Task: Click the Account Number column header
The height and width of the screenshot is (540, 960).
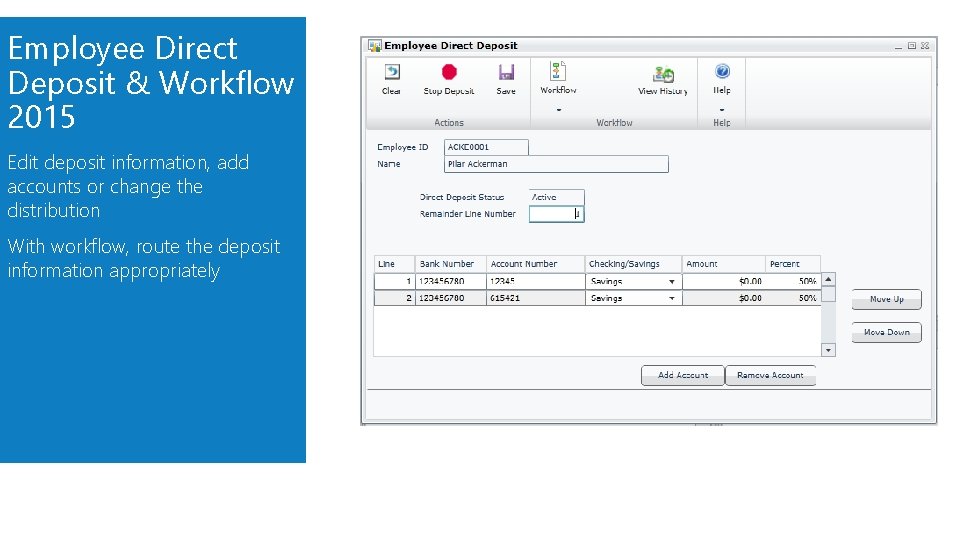Action: point(536,264)
